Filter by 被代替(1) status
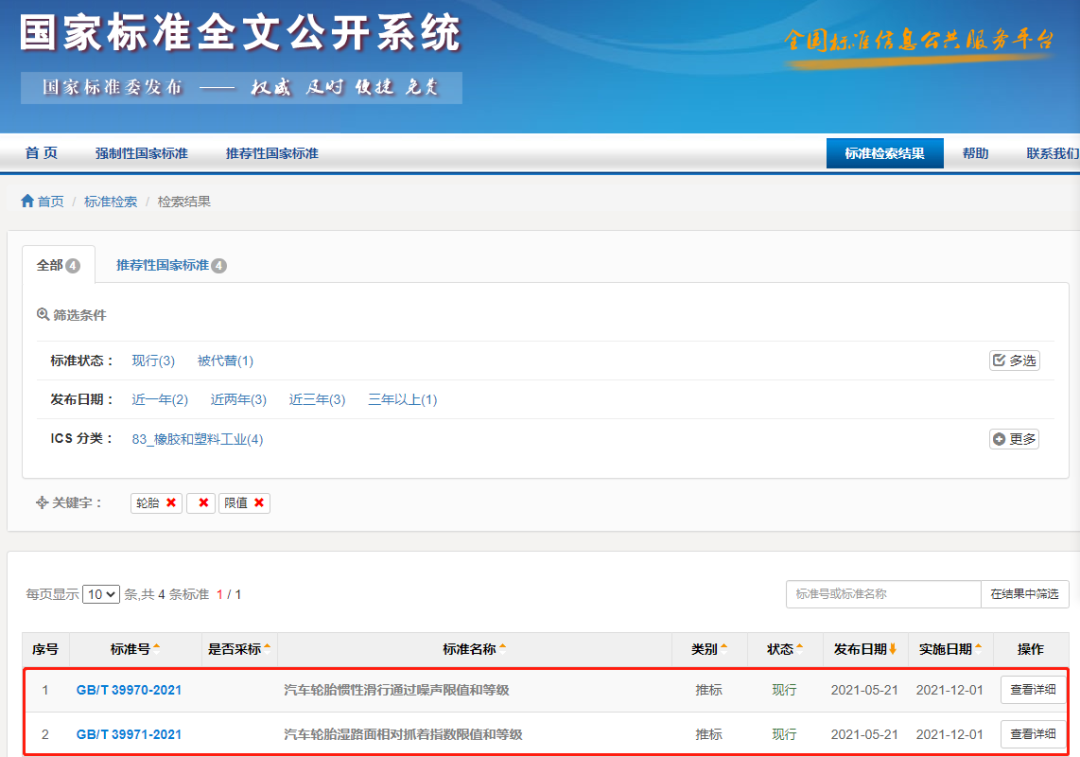1080x757 pixels. pos(225,360)
